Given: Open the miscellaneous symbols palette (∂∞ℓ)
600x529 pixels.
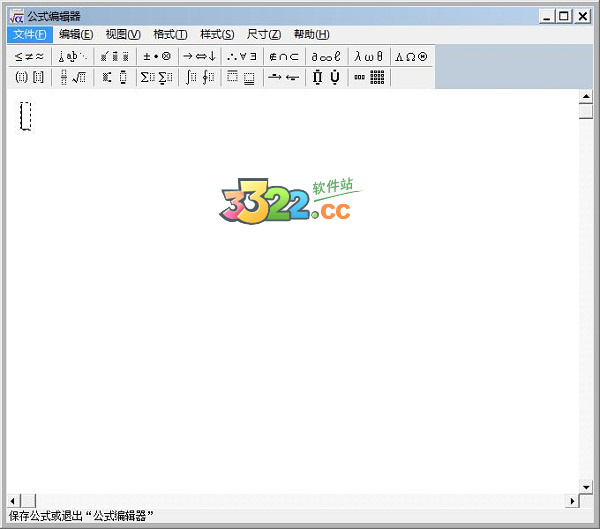Looking at the screenshot, I should point(326,57).
